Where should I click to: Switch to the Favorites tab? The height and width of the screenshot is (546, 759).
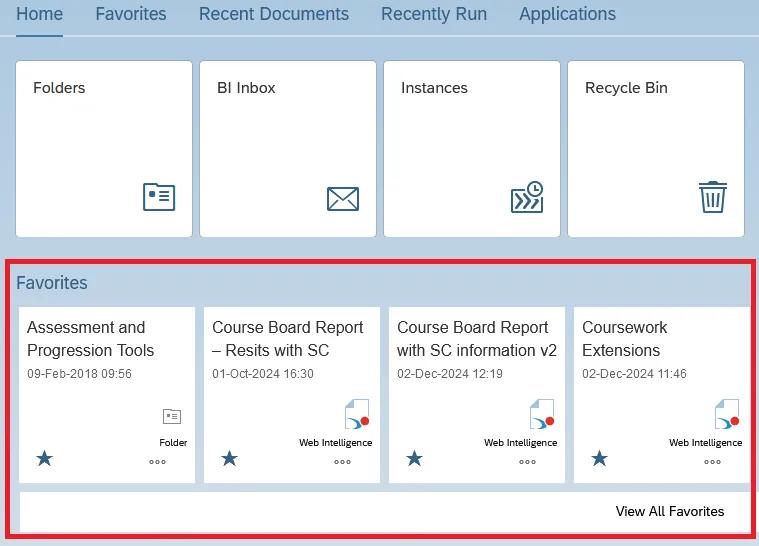pos(131,14)
